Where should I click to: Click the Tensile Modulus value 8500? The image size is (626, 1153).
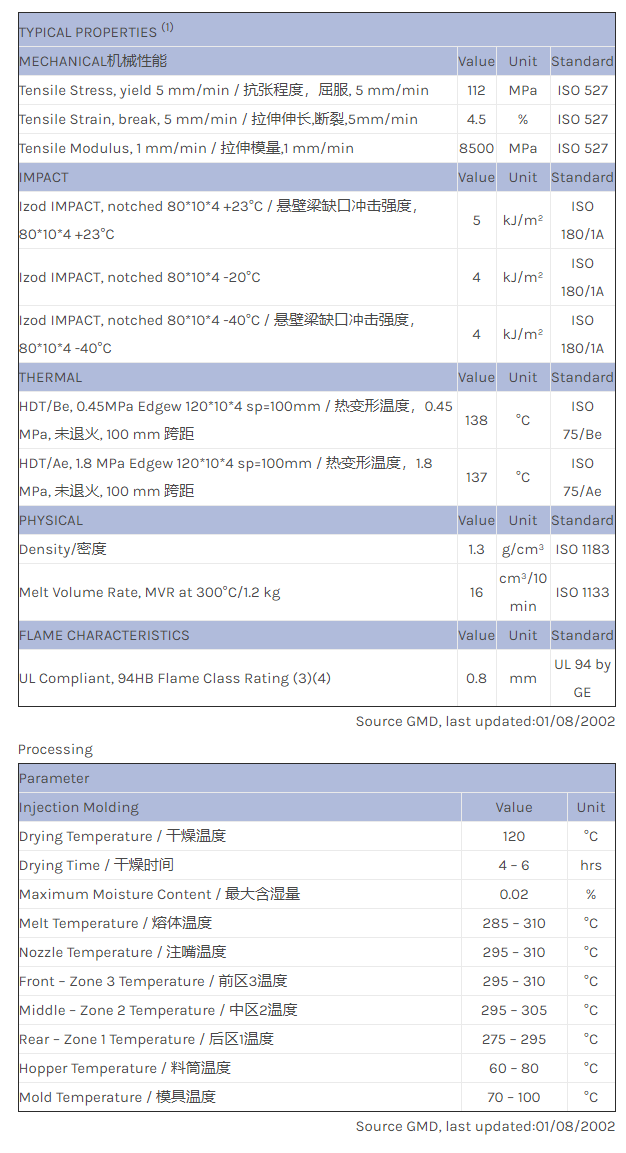pyautogui.click(x=476, y=148)
